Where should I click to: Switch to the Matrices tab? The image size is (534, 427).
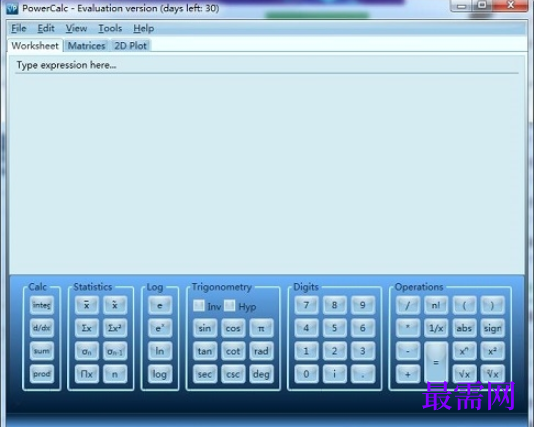click(x=87, y=46)
